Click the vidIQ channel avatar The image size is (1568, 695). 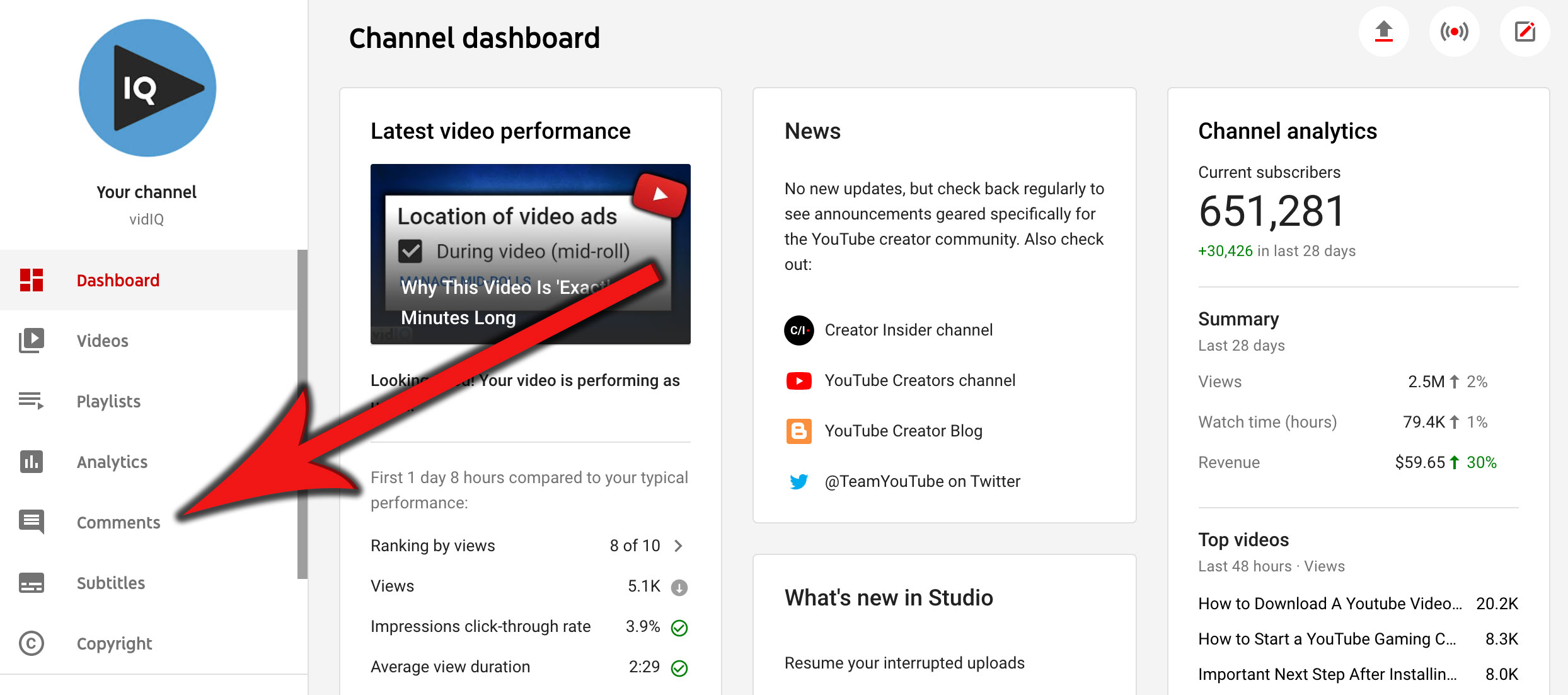tap(147, 88)
